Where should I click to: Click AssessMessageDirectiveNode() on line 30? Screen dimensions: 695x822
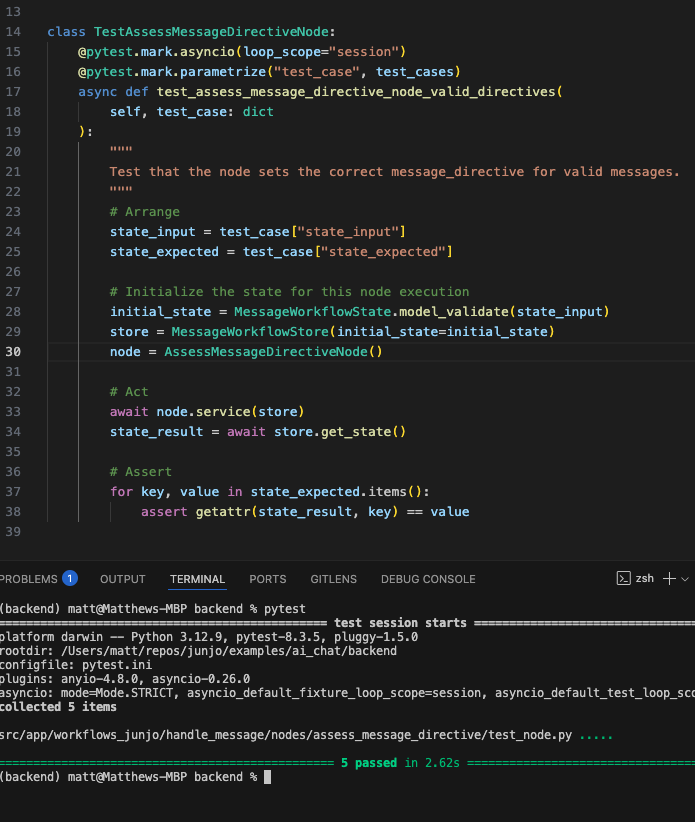273,352
